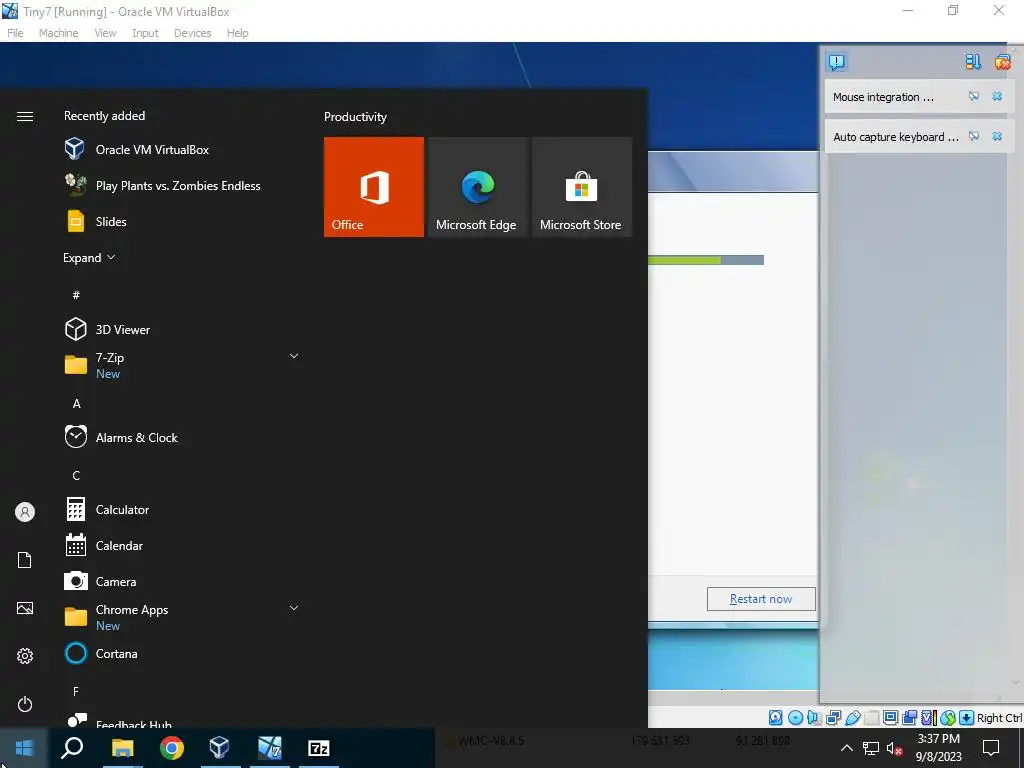Launch the Microsoft Edge tile

(x=477, y=187)
